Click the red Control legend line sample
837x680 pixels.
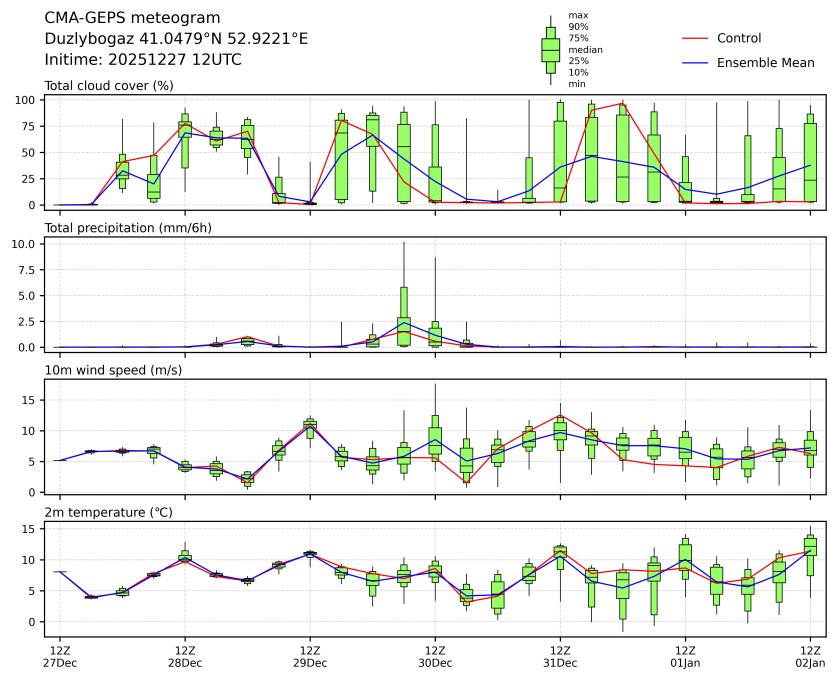[695, 38]
